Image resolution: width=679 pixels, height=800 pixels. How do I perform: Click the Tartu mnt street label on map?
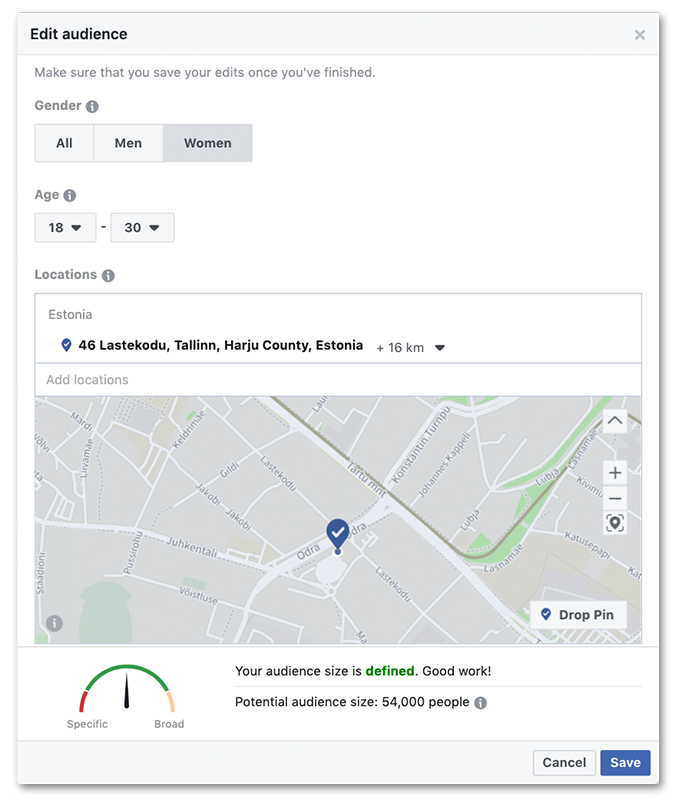(366, 479)
